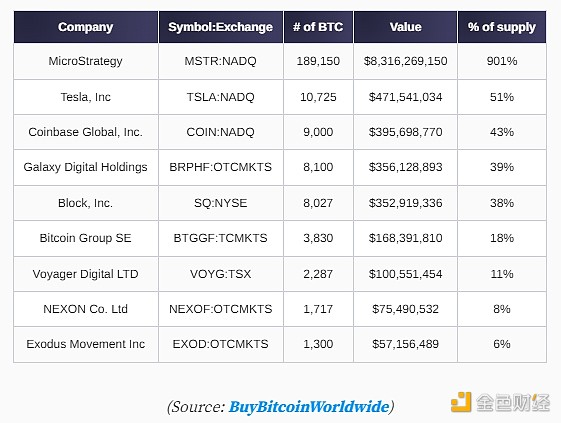Viewport: 561px width, 423px height.
Task: Select the NEXON Co. Ltd cell
Action: [x=86, y=309]
